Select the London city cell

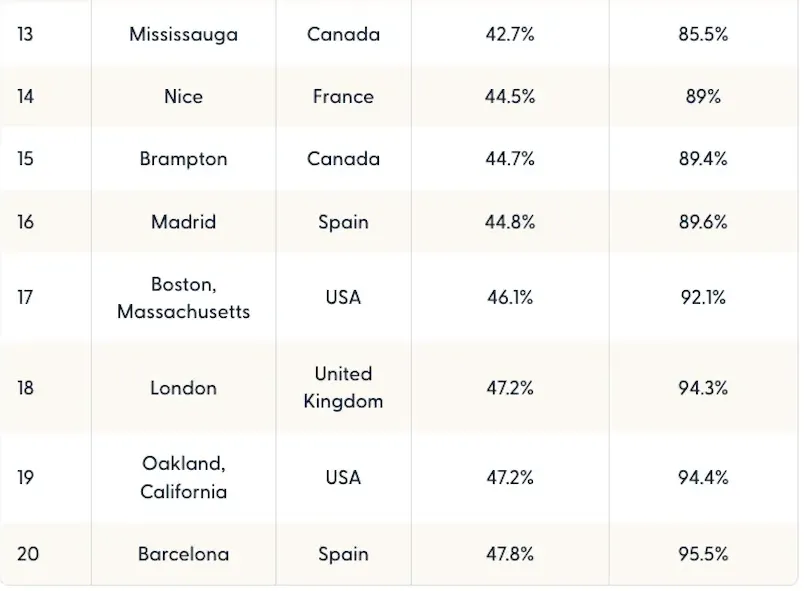pos(183,387)
